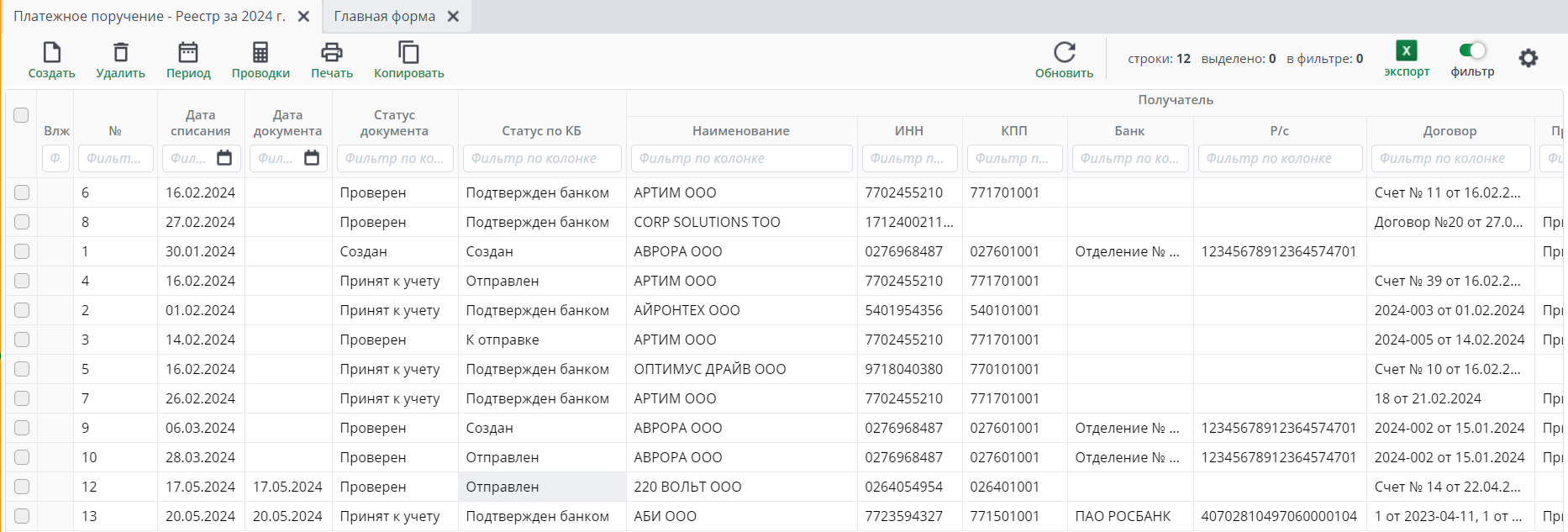Sort by the Наименование column header
Image resolution: width=1568 pixels, height=532 pixels.
click(740, 131)
